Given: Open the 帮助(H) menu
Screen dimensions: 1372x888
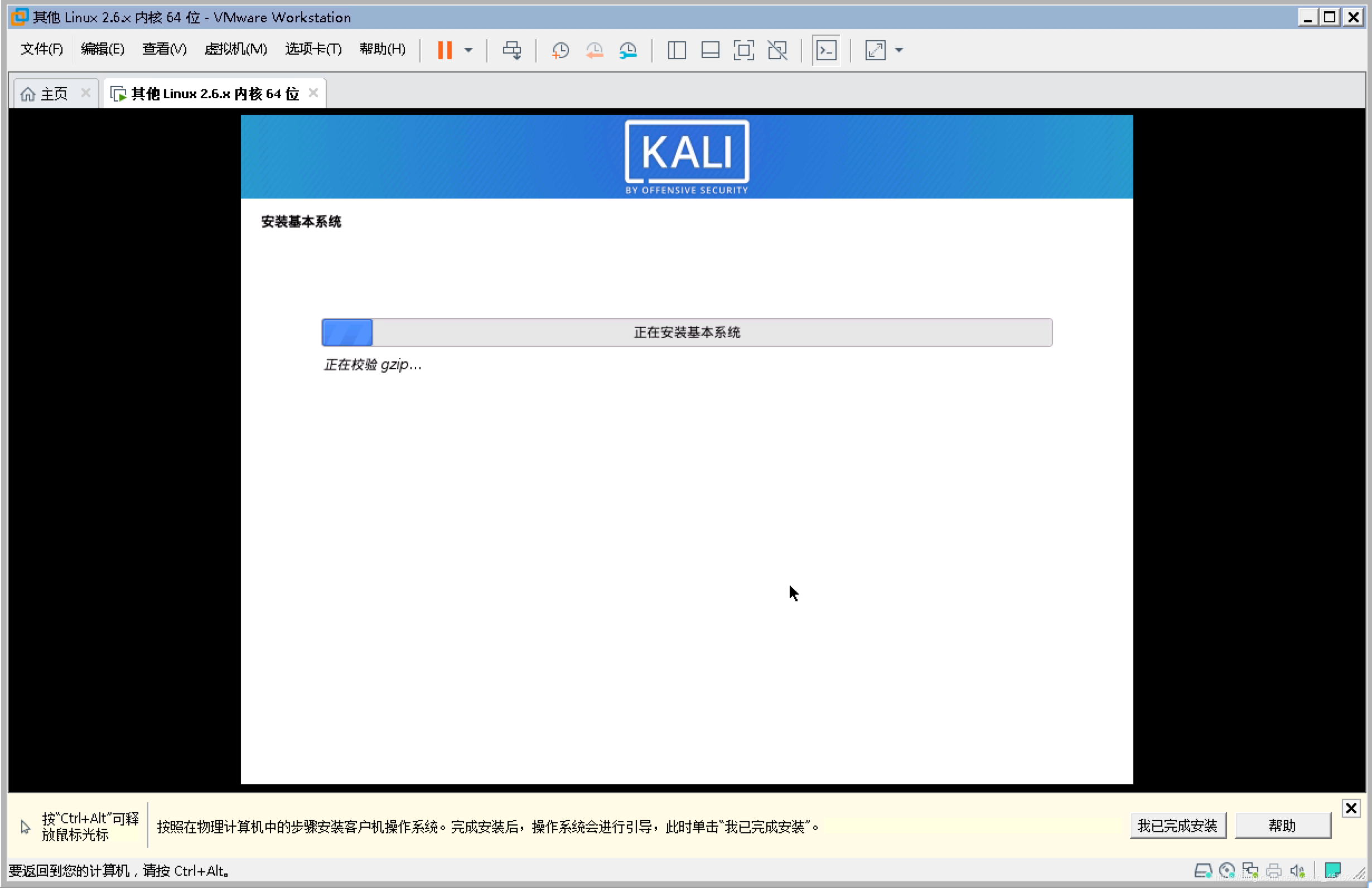Looking at the screenshot, I should click(x=382, y=49).
